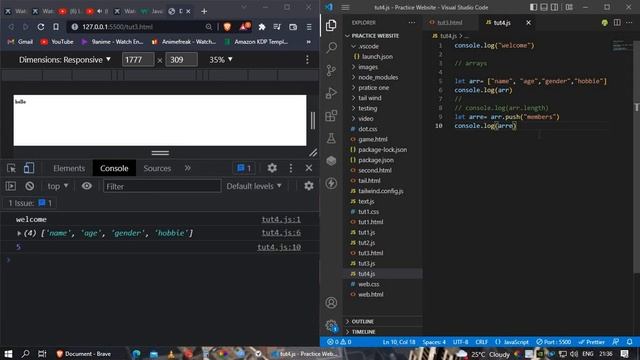
Task: Click viewport width field 1777
Action: (138, 60)
